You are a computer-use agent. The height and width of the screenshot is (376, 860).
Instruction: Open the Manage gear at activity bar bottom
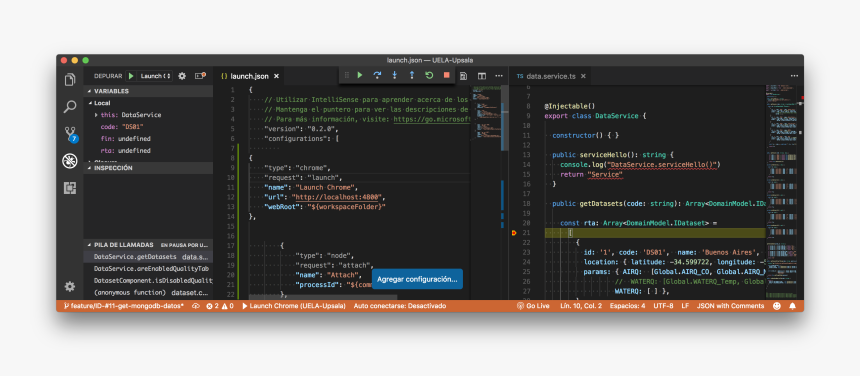click(70, 286)
